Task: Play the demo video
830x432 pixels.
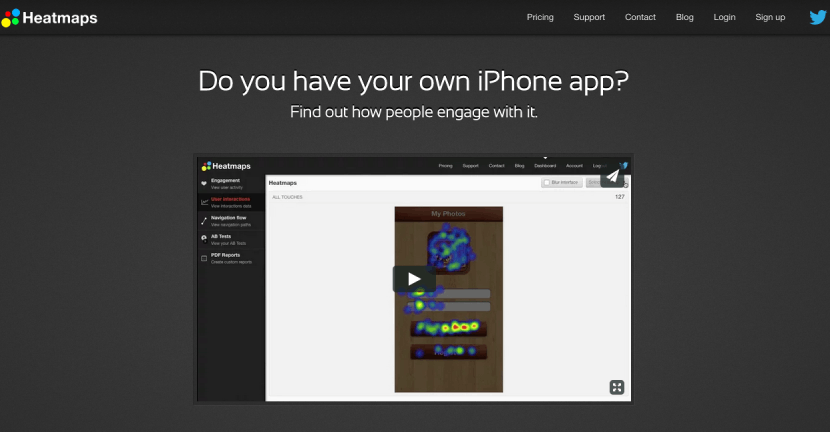Action: pyautogui.click(x=414, y=278)
